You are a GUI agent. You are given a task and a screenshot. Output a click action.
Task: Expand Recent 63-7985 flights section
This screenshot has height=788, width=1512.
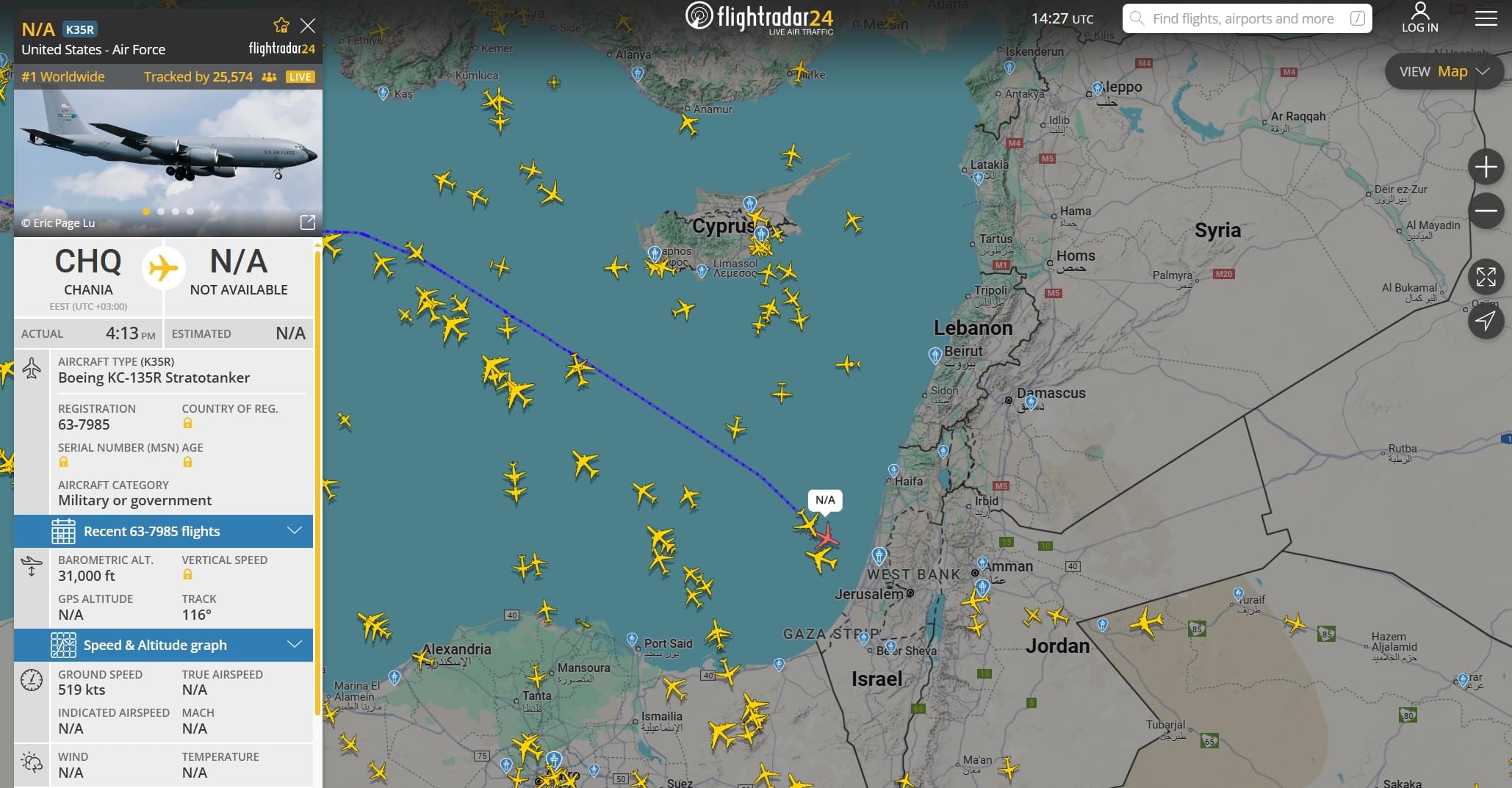click(163, 531)
